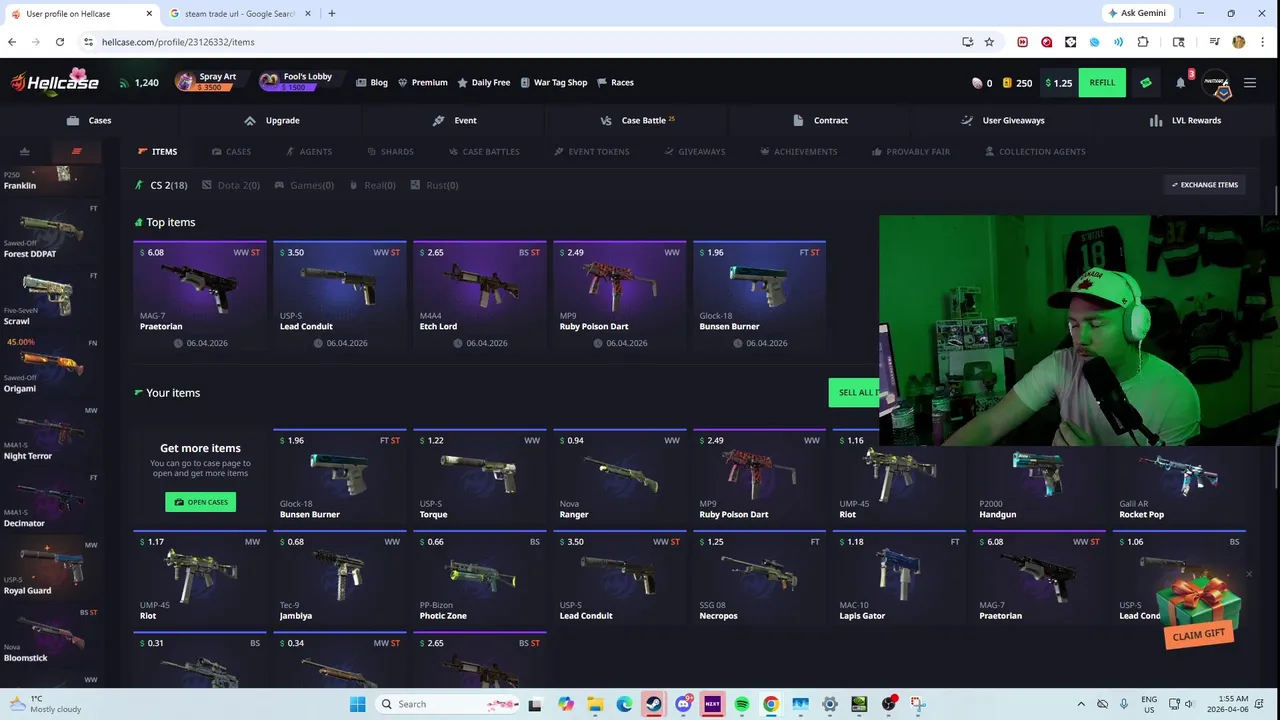Viewport: 1280px width, 720px height.
Task: Click the browser address bar URL
Action: pos(178,42)
